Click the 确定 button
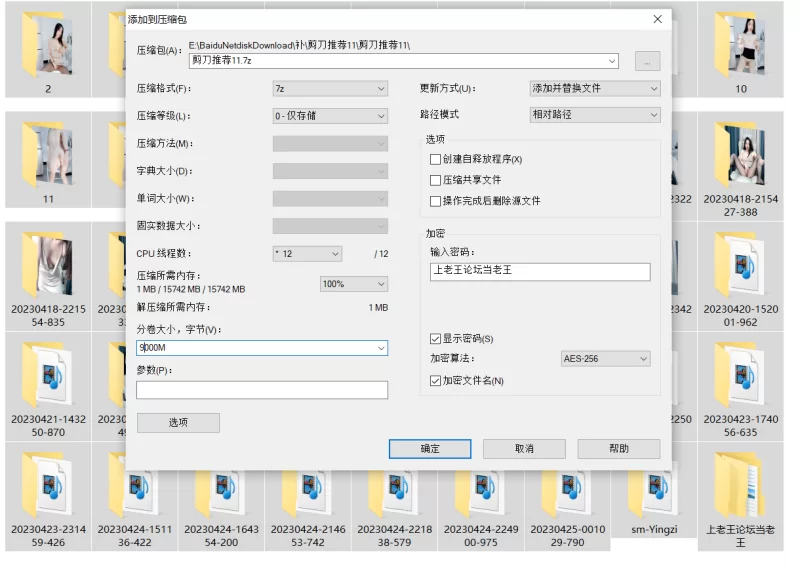The image size is (800, 567). tap(430, 449)
